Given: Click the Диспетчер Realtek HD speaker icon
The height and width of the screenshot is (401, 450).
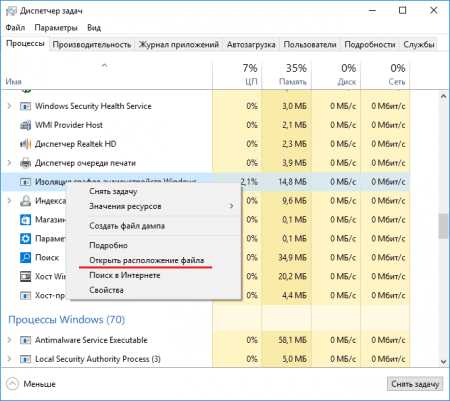Looking at the screenshot, I should point(25,144).
